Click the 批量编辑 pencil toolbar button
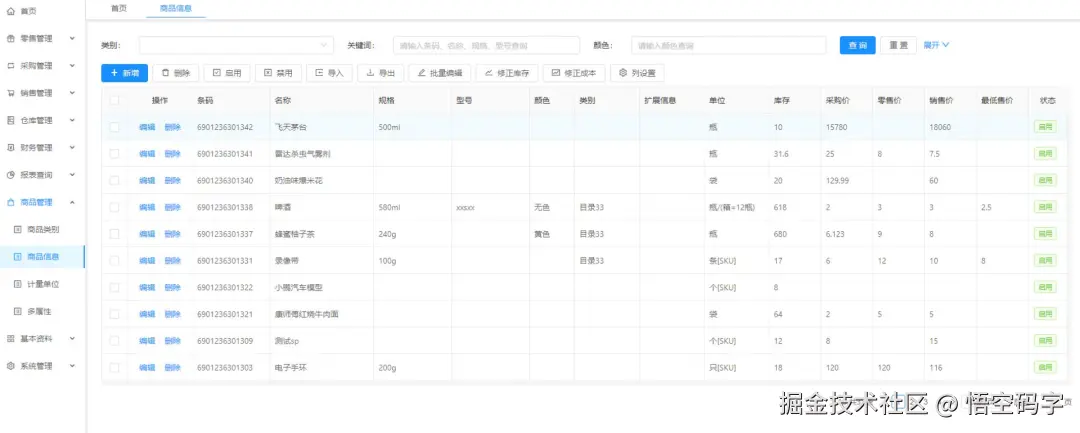The image size is (1080, 433). (439, 73)
